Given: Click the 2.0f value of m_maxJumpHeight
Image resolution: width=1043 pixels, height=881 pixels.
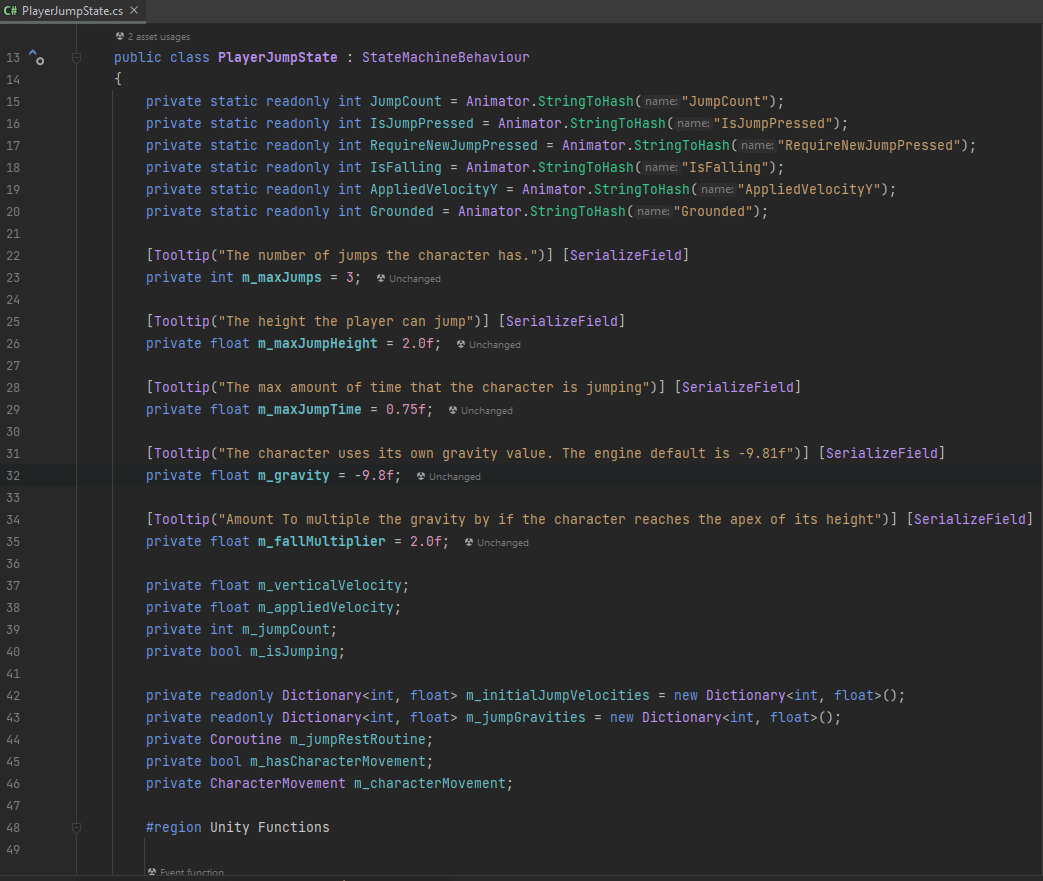Looking at the screenshot, I should click(418, 343).
